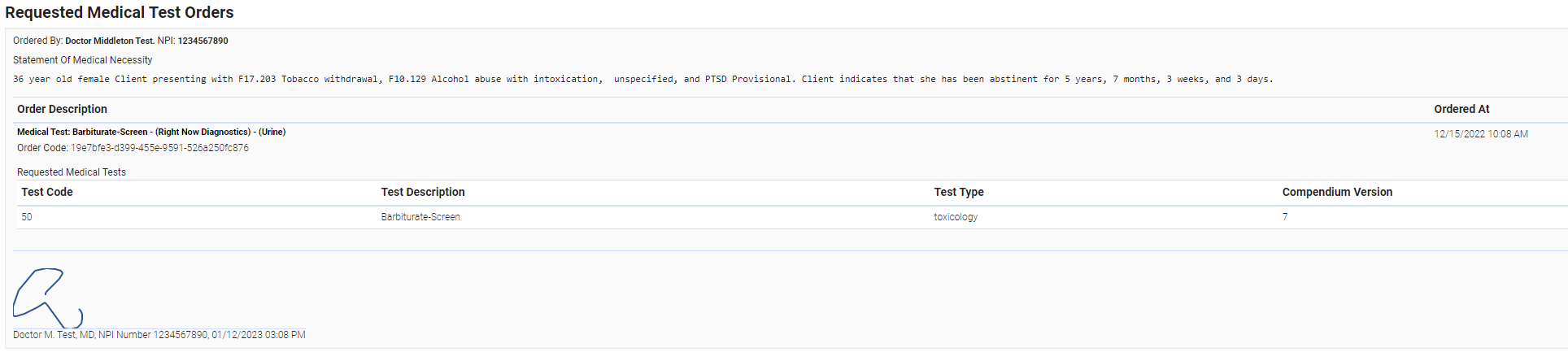1568x352 pixels.
Task: Click the Medical Test Barbiturate-Screen order title
Action: [x=151, y=132]
